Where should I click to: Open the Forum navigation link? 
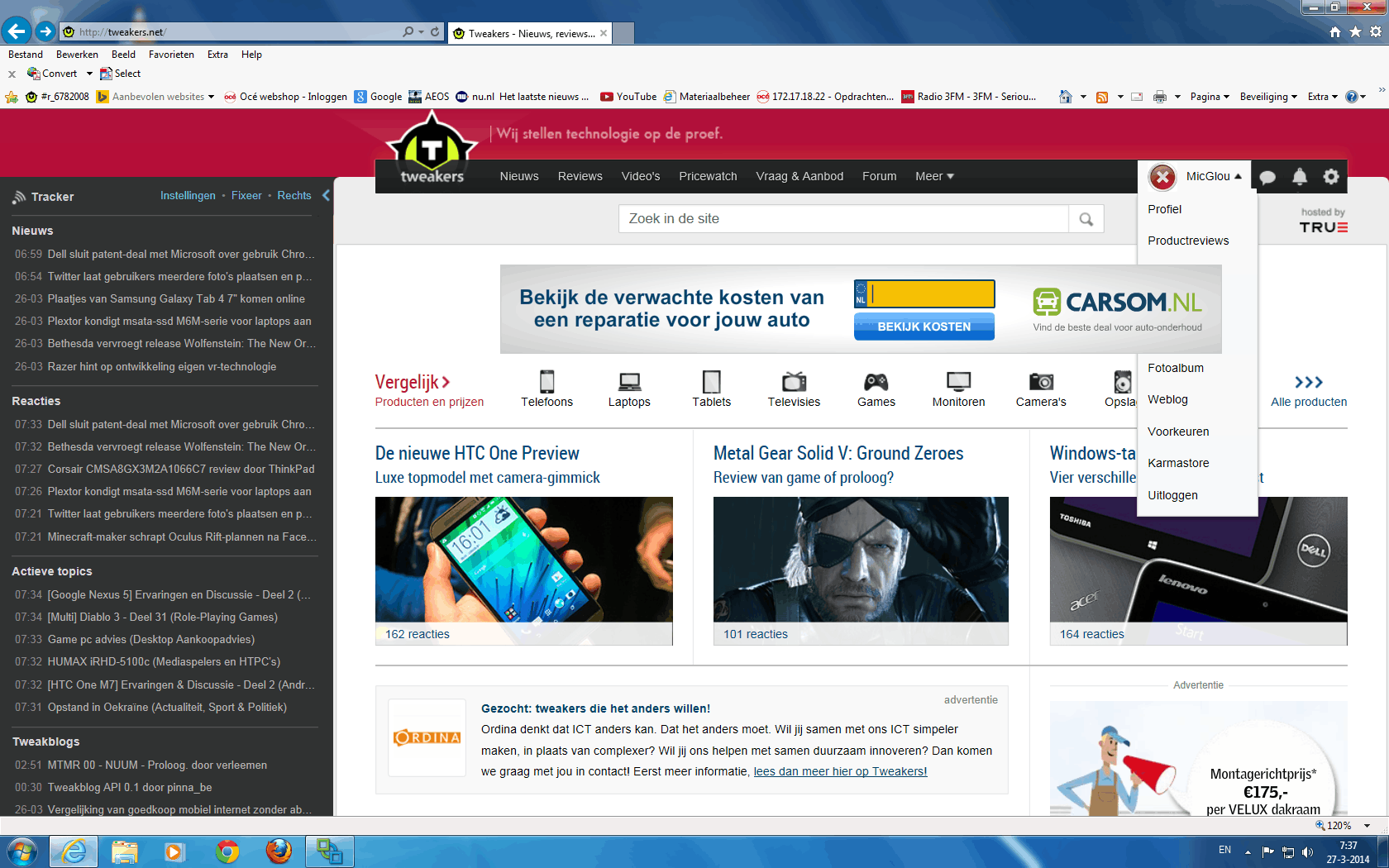[x=879, y=176]
